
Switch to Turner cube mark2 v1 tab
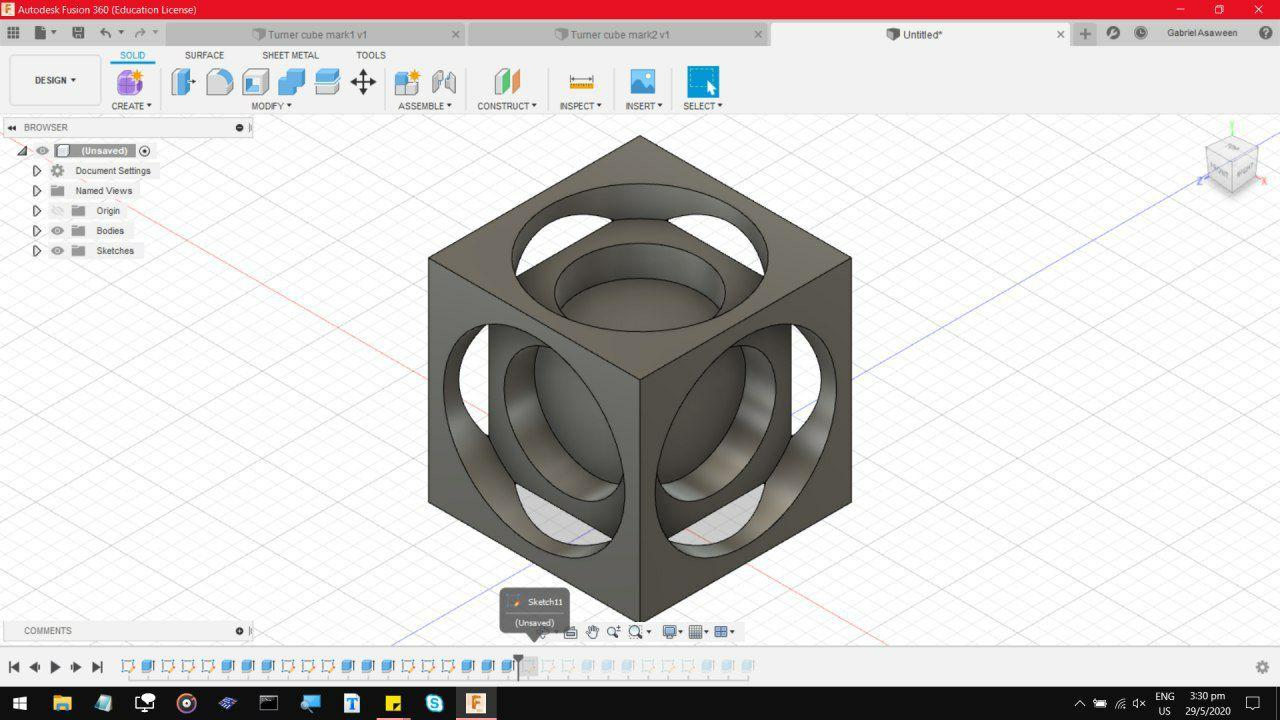click(619, 34)
